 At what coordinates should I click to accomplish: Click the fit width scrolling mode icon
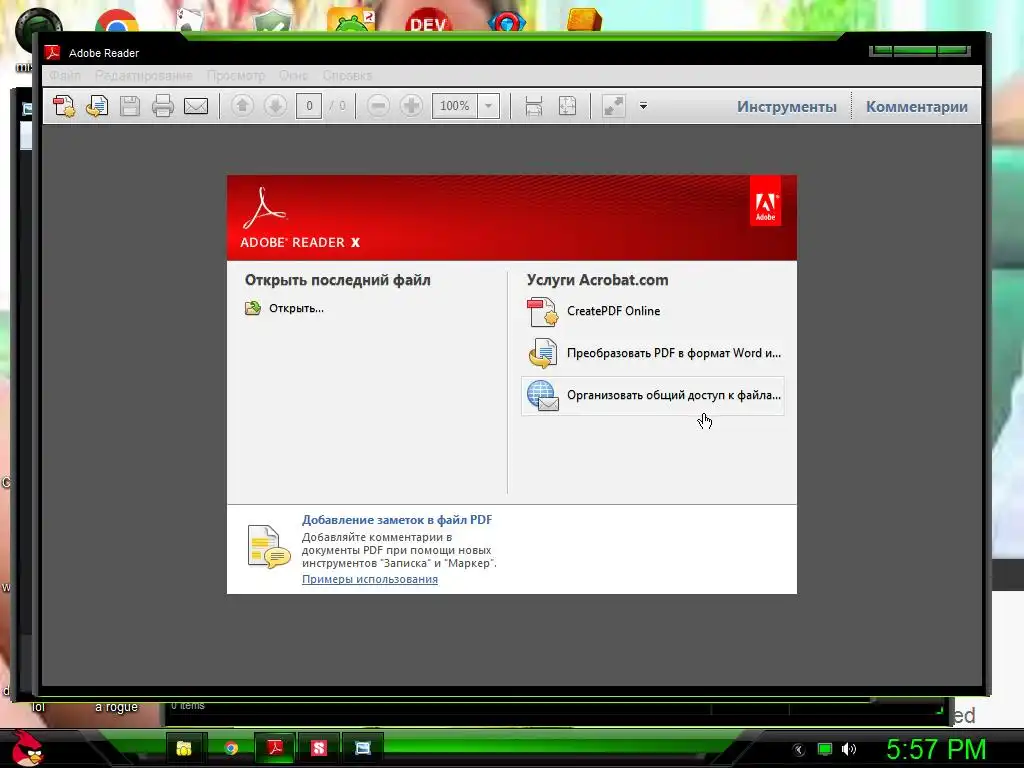click(534, 106)
